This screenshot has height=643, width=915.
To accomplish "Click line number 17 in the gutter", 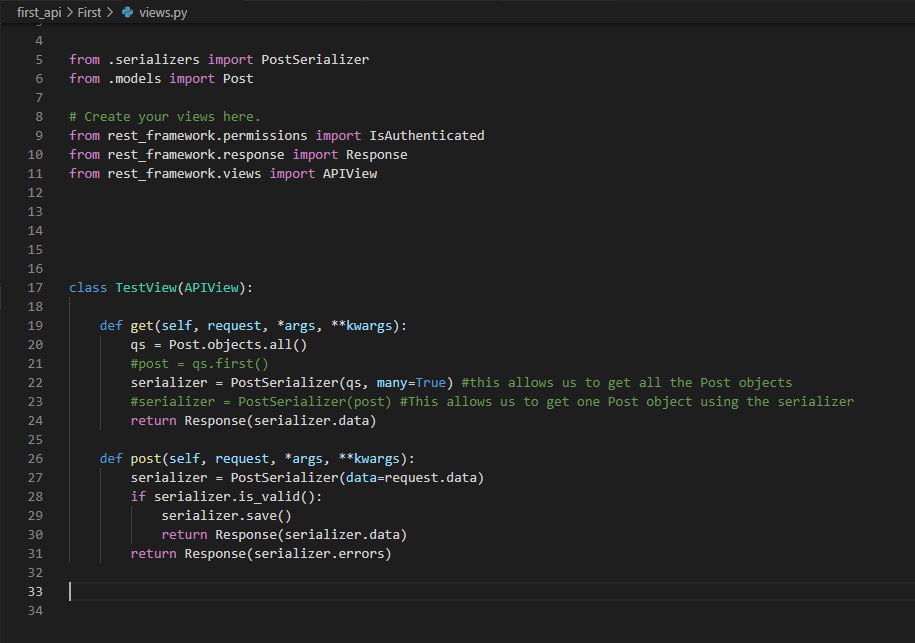I will point(38,288).
